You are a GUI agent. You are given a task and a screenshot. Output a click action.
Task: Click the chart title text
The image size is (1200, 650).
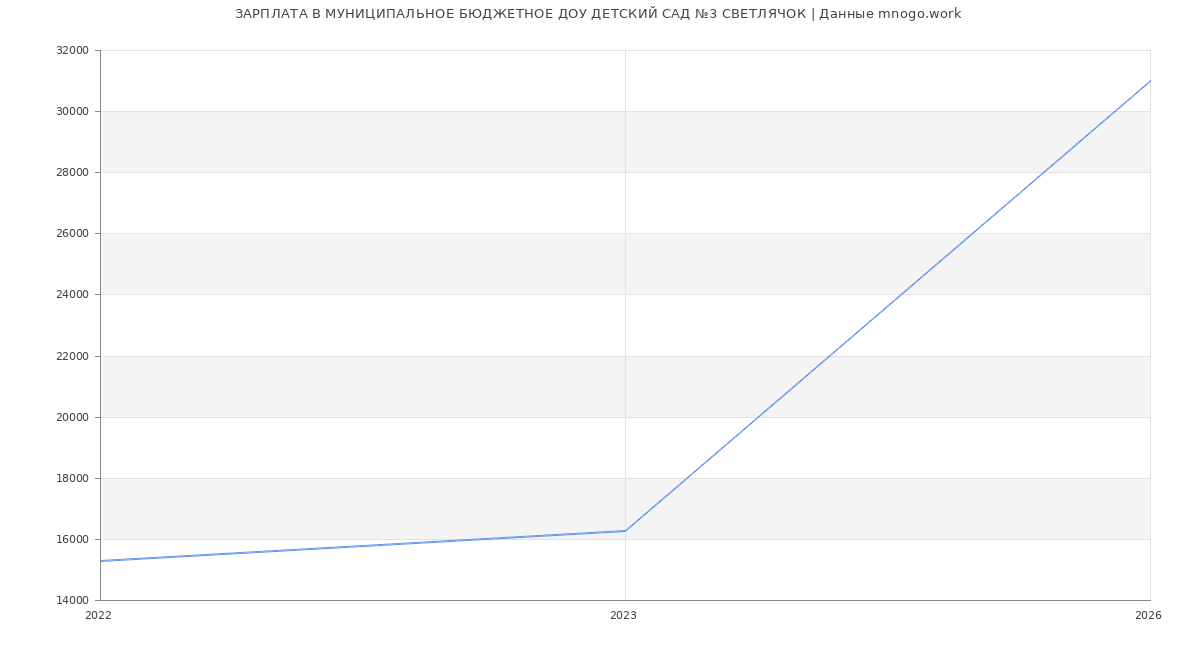pyautogui.click(x=598, y=14)
